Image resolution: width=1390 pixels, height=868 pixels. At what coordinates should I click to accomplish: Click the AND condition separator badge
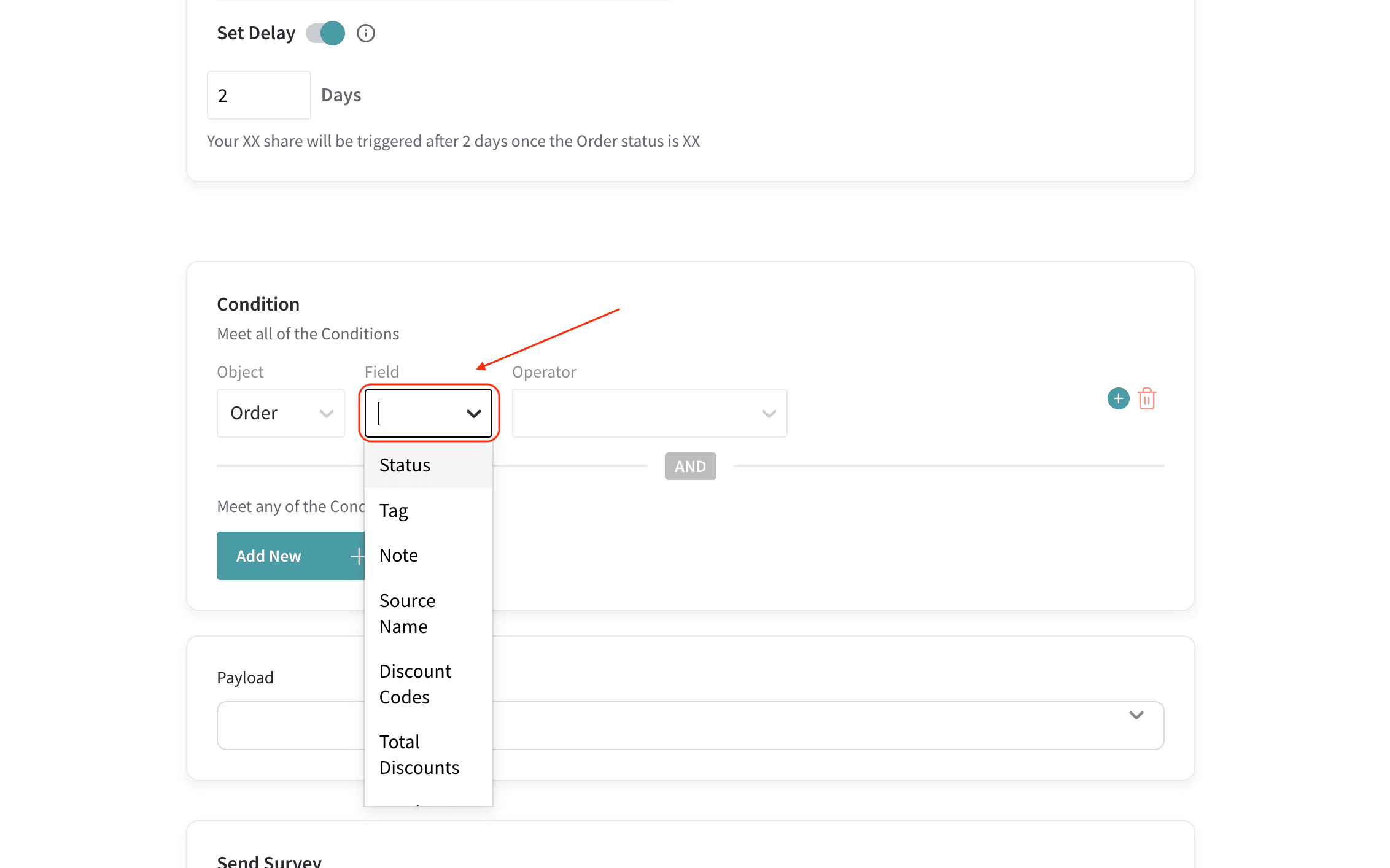coord(690,467)
